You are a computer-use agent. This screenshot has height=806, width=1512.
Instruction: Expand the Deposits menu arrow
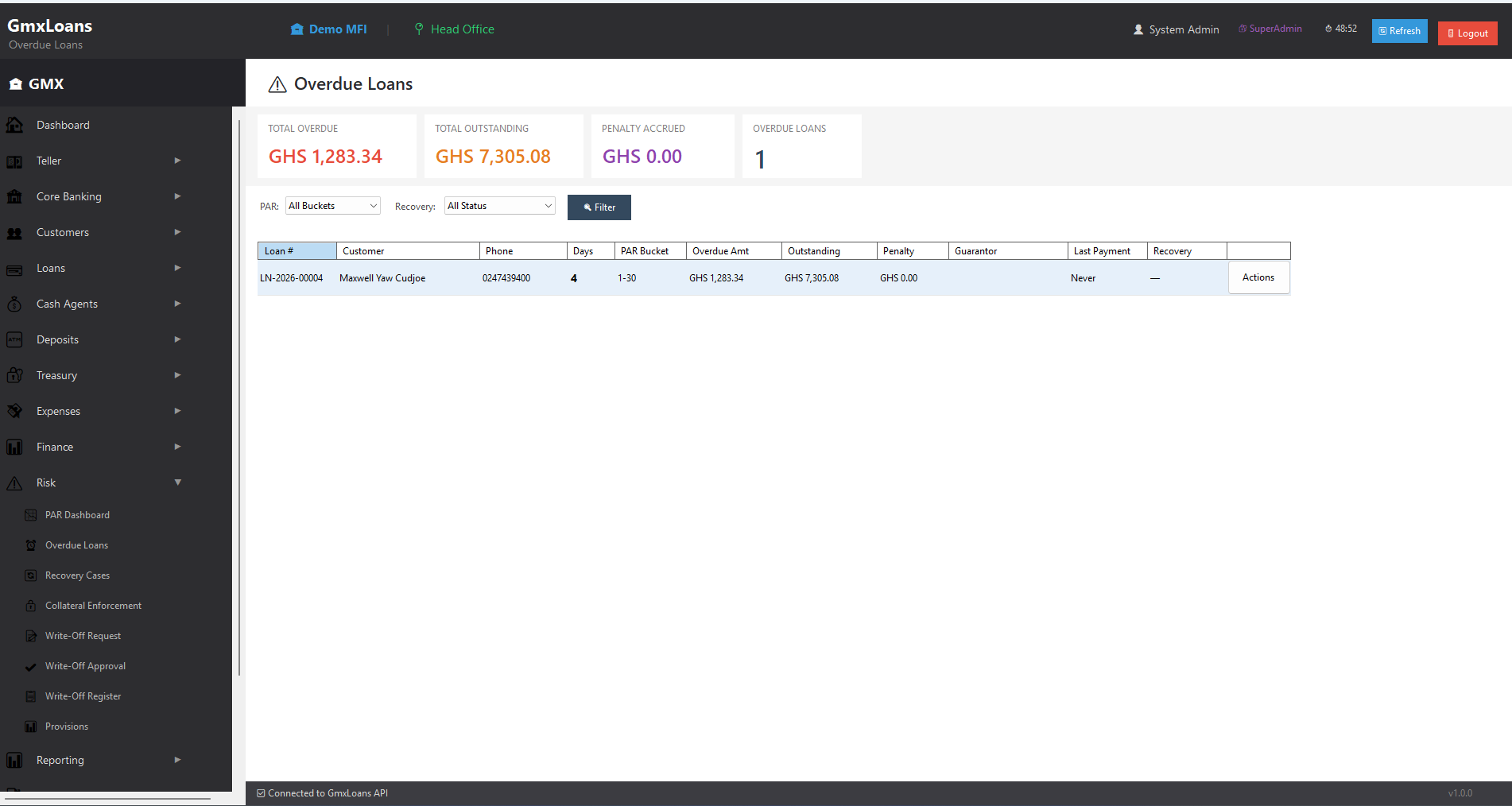click(x=178, y=339)
